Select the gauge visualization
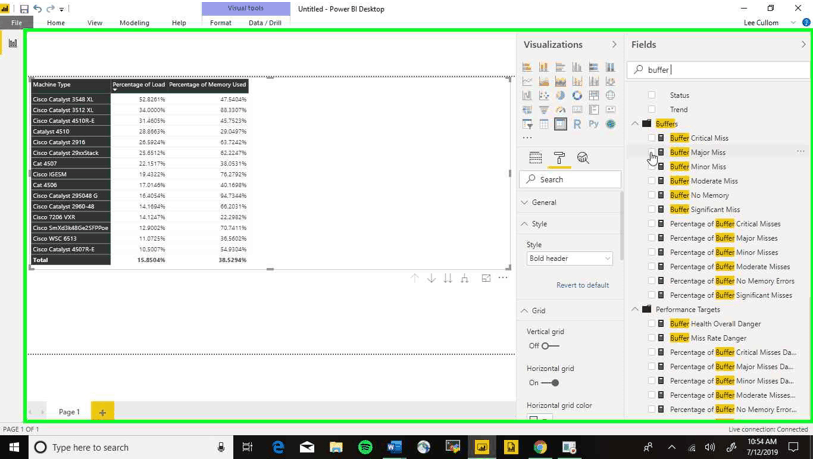The width and height of the screenshot is (815, 460). tap(560, 110)
